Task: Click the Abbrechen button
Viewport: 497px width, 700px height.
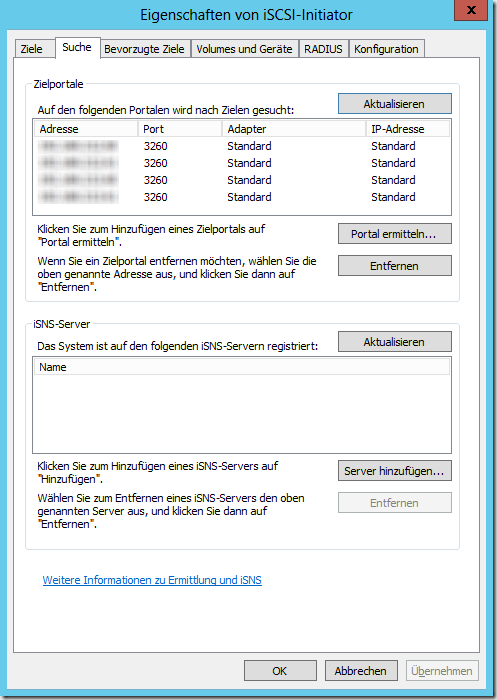Action: tap(361, 671)
